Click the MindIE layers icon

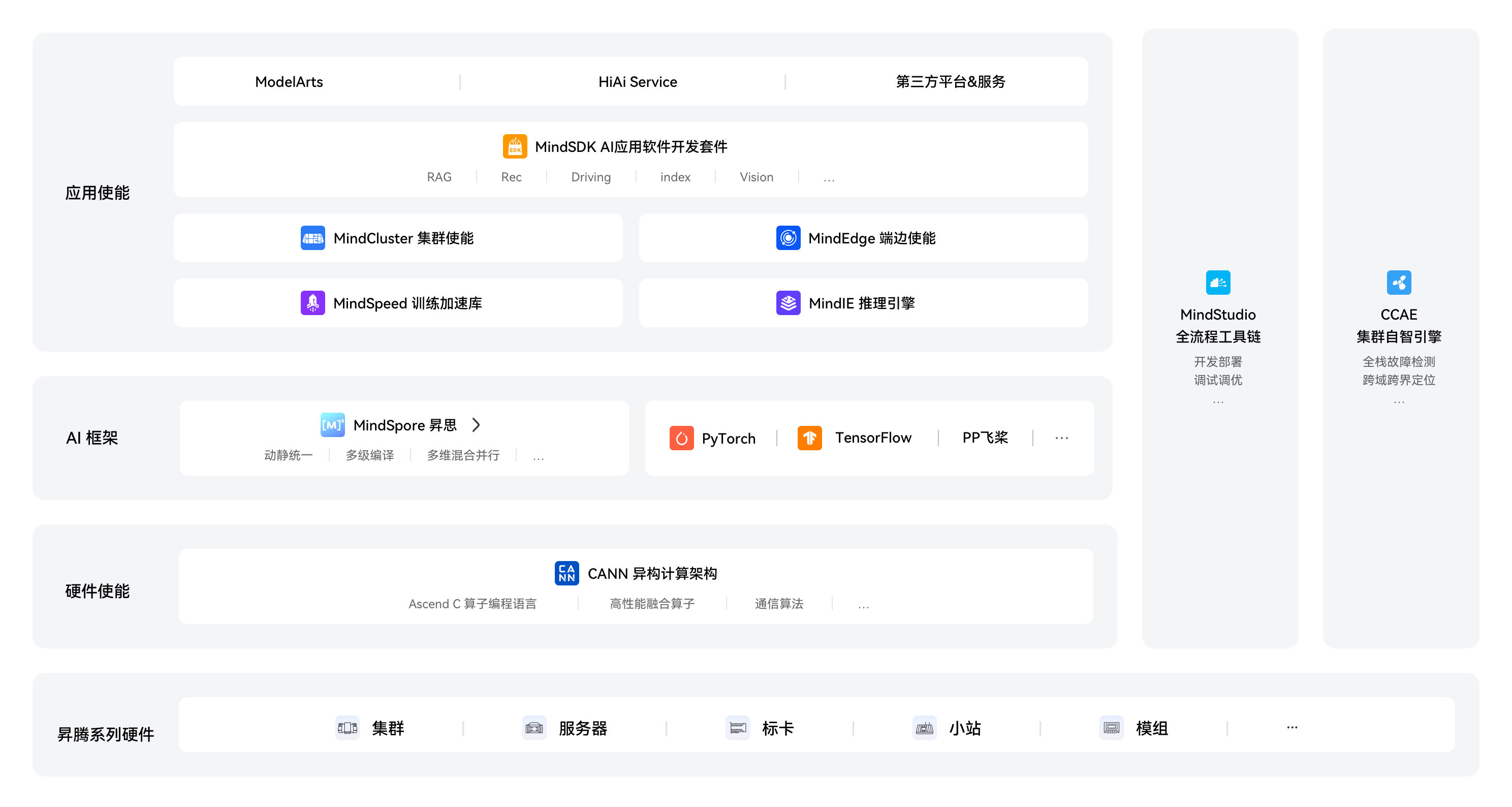(789, 303)
